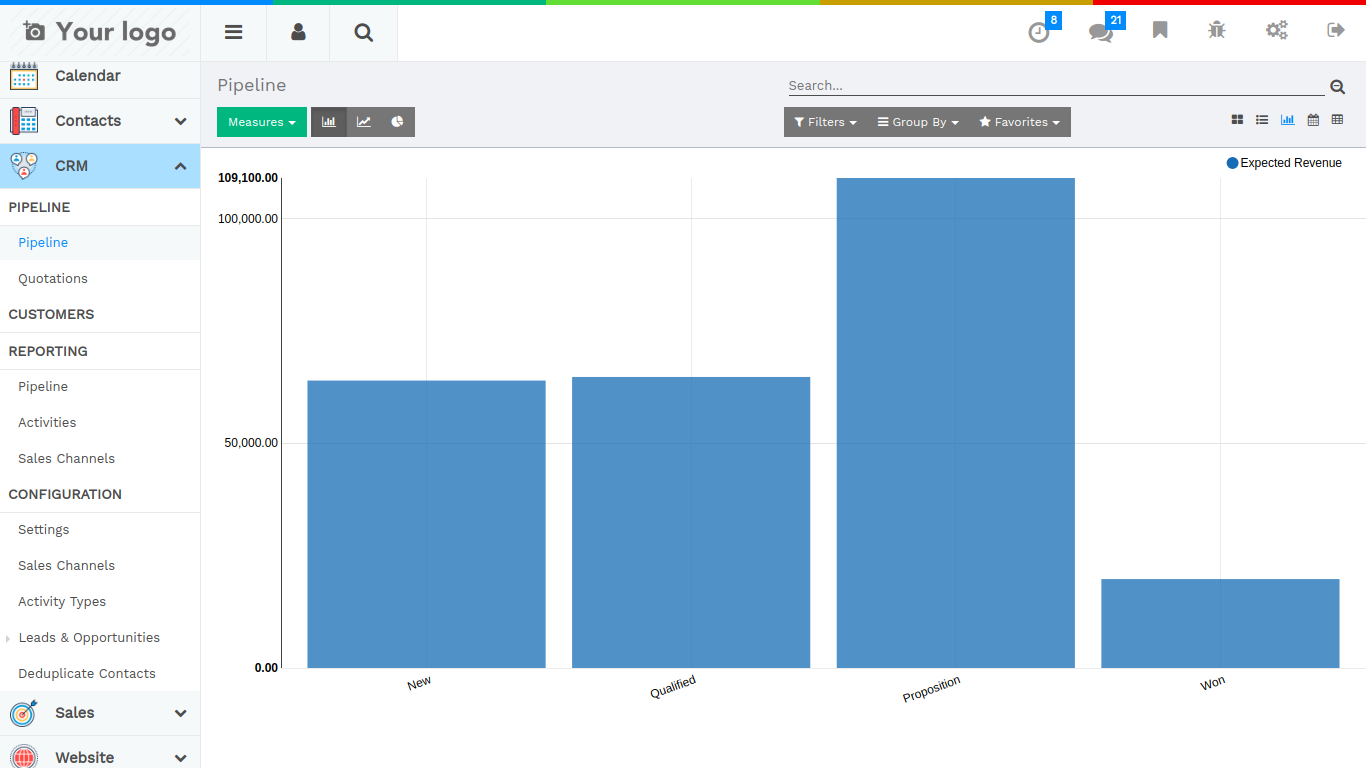Switch to bar chart mode
Image resolution: width=1366 pixels, height=768 pixels.
pos(329,122)
